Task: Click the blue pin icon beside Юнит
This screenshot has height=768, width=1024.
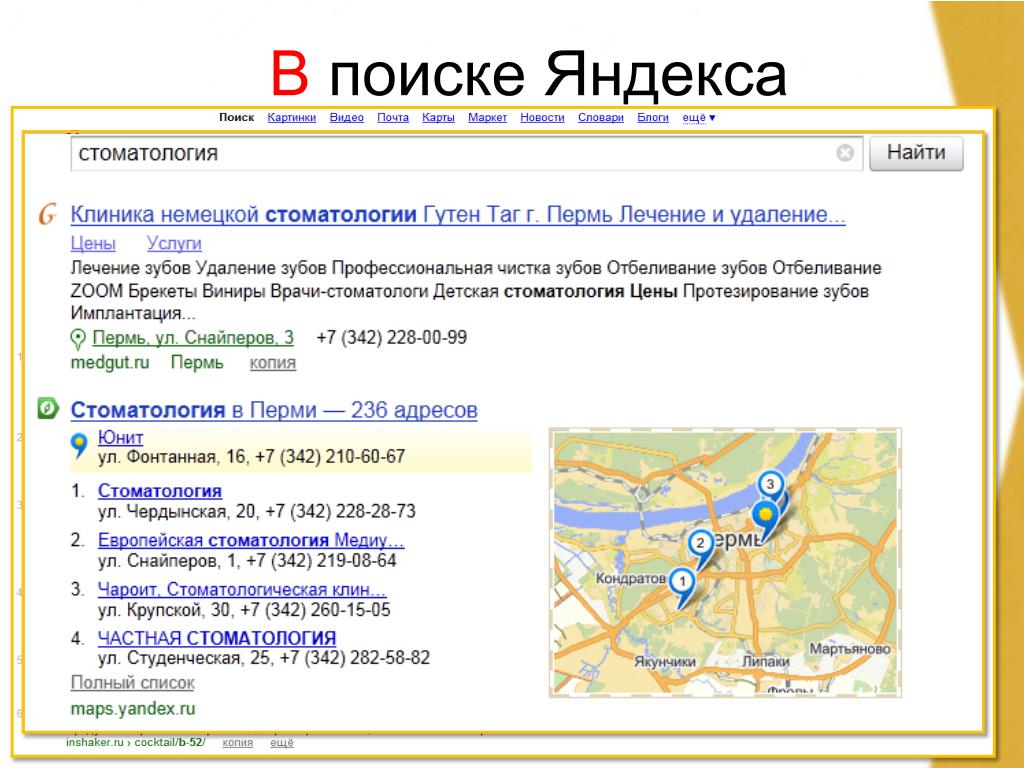Action: [79, 445]
